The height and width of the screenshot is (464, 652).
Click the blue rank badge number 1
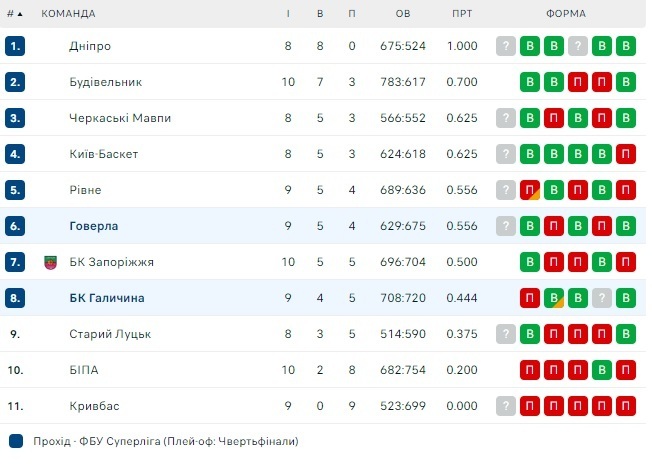(14, 46)
